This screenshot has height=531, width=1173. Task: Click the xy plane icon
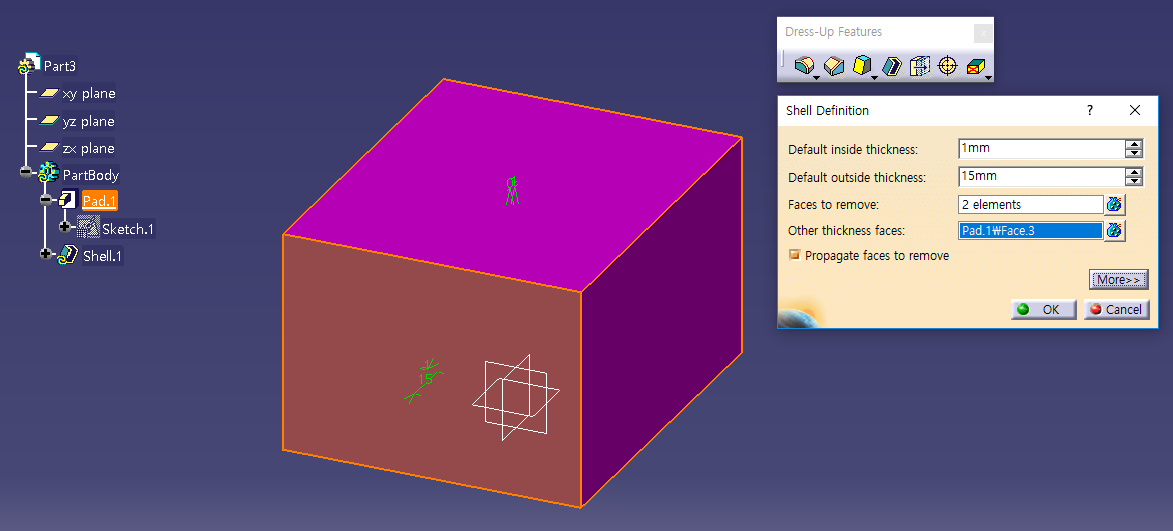[49, 93]
